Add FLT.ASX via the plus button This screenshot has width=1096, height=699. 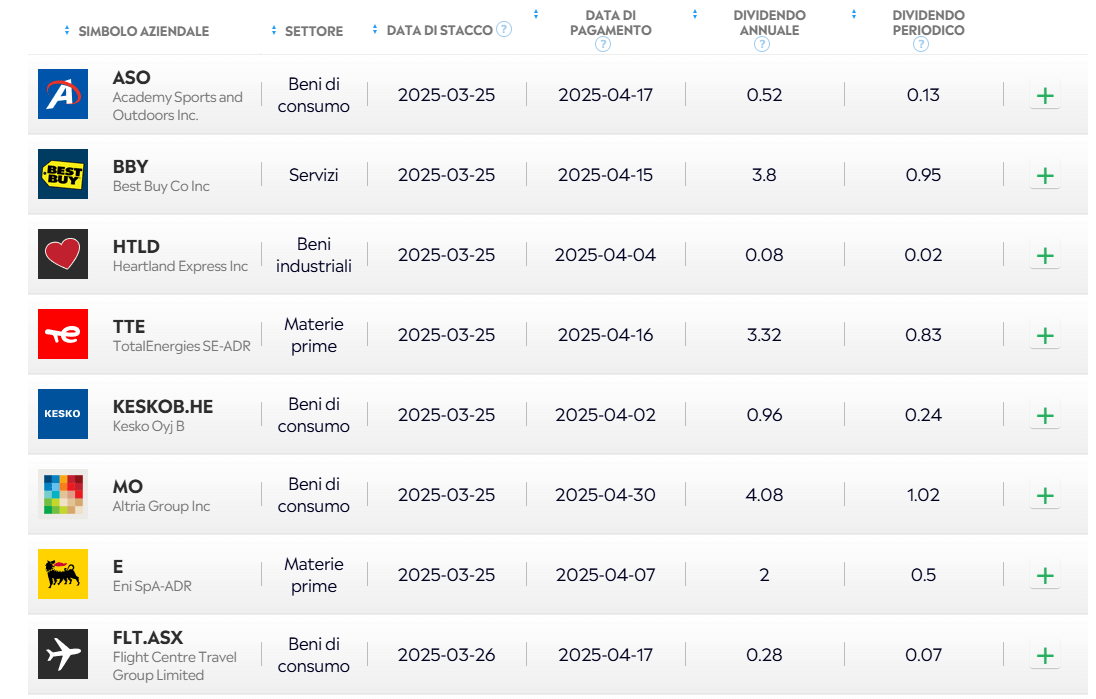coord(1045,656)
